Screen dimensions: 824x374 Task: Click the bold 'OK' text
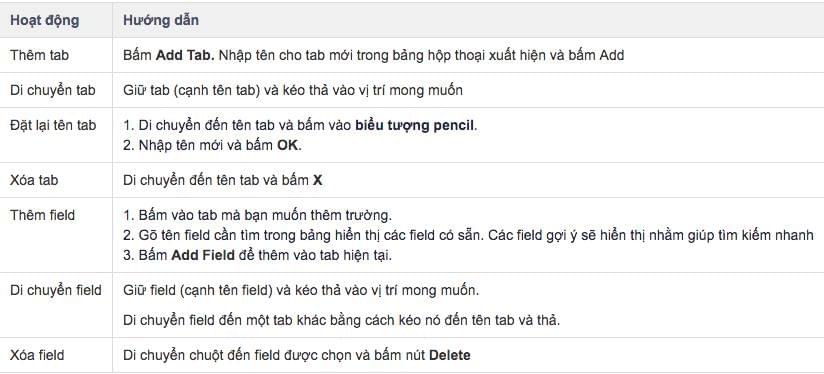click(287, 146)
